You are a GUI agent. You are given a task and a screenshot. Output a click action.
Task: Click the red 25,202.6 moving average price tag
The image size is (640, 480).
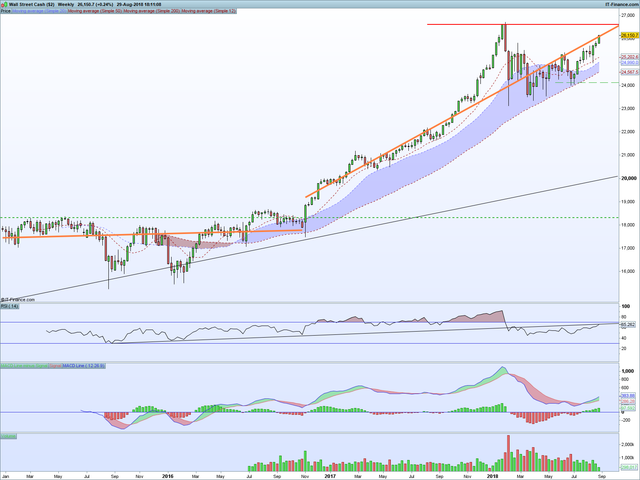tap(630, 57)
